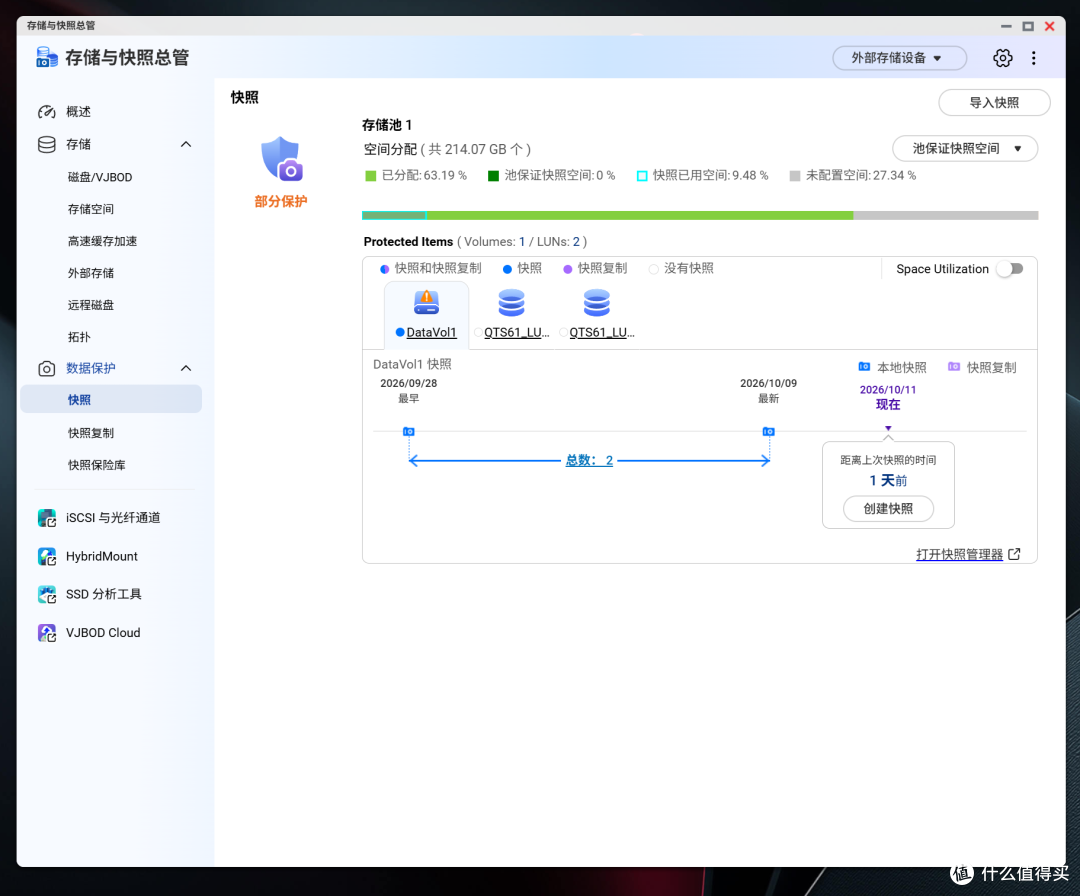Click the 1 天前 elapsed time text

888,480
